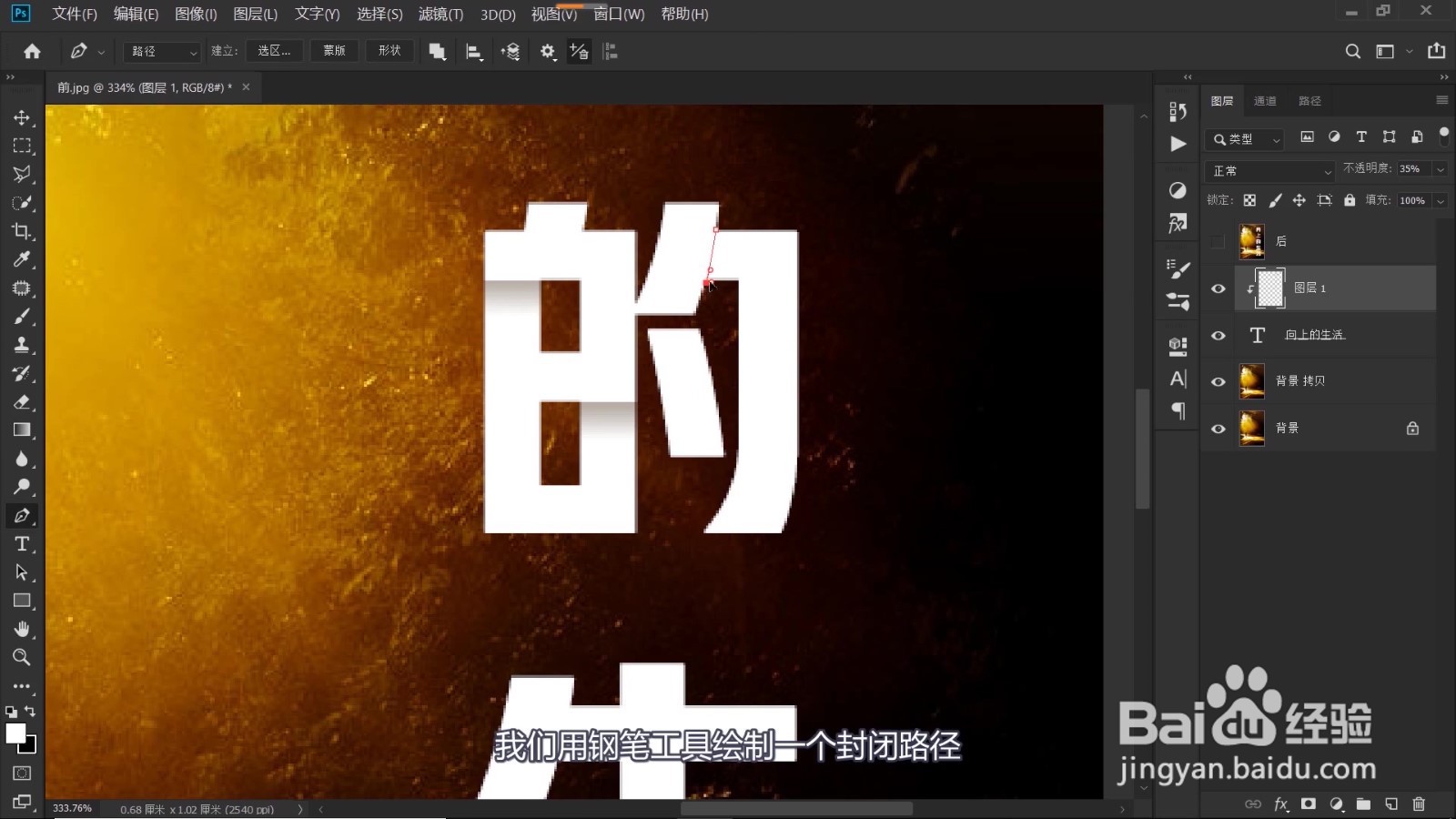Toggle lock all padlock icon
This screenshot has height=819, width=1456.
(x=1350, y=200)
